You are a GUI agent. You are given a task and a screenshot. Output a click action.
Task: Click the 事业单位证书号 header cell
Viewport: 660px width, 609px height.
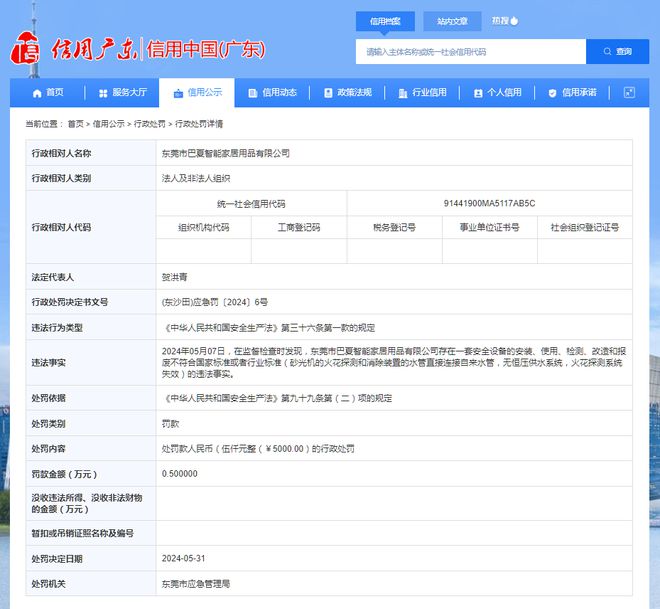pos(490,227)
